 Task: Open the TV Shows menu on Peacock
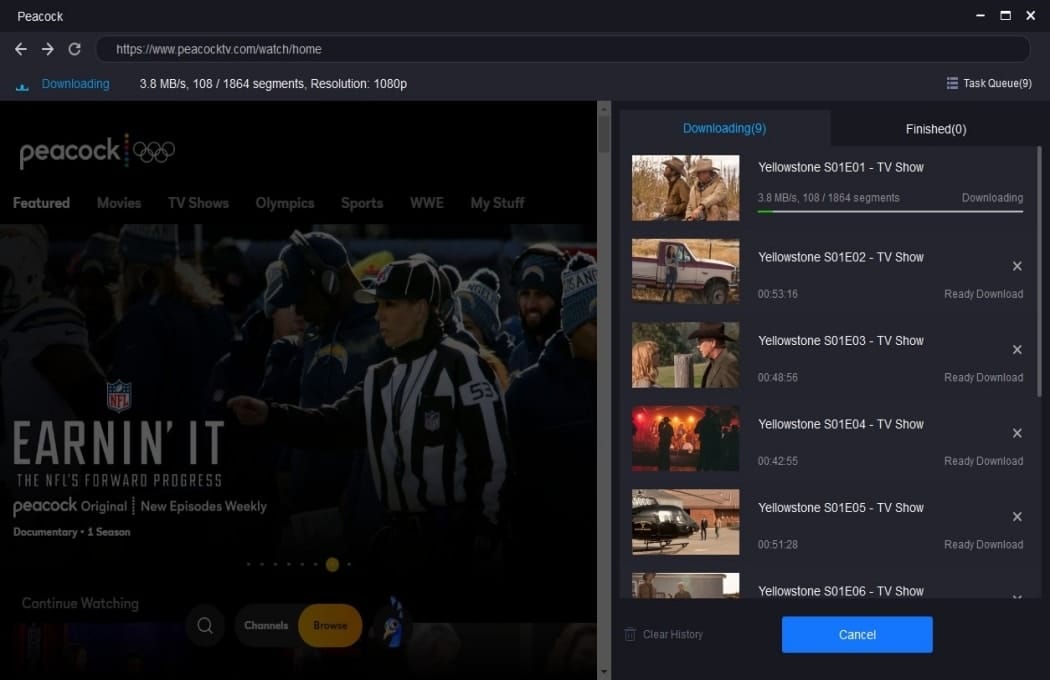pyautogui.click(x=198, y=203)
